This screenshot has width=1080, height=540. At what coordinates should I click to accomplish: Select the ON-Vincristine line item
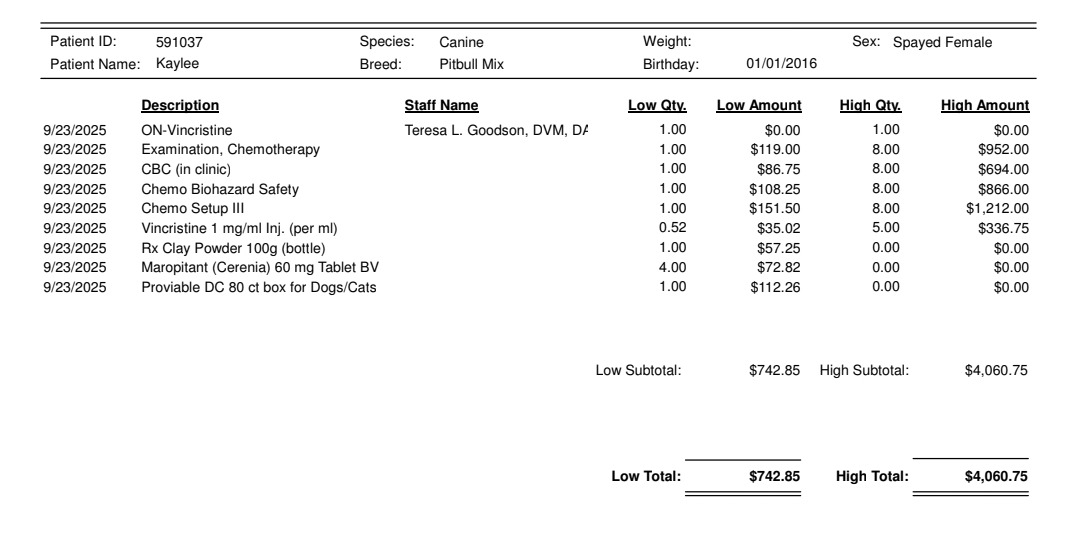187,130
